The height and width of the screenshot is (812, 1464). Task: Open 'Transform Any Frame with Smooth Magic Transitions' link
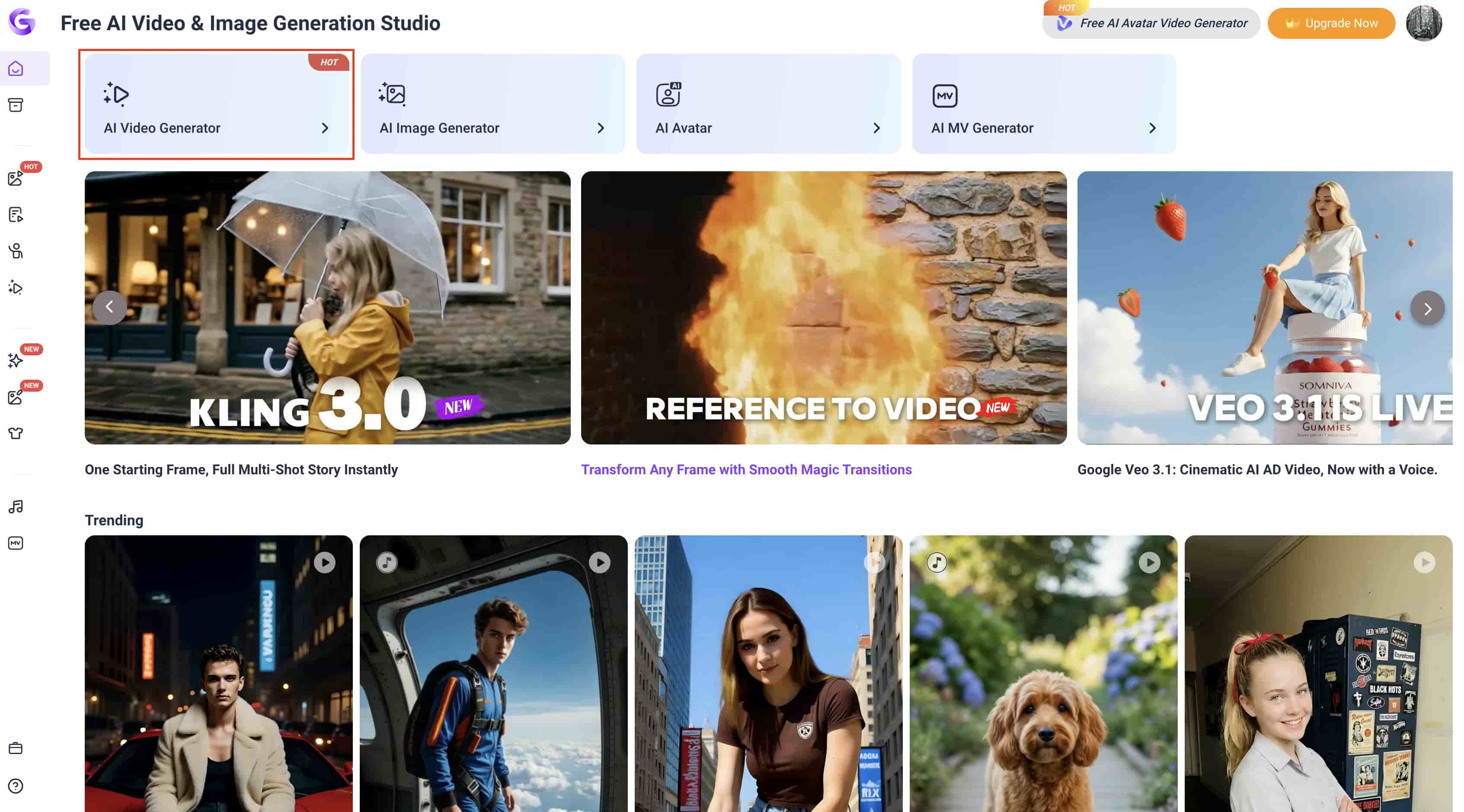(x=746, y=470)
